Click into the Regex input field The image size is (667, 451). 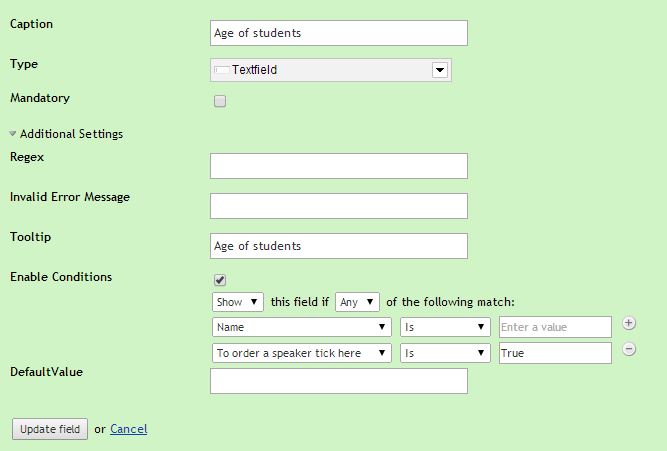339,166
